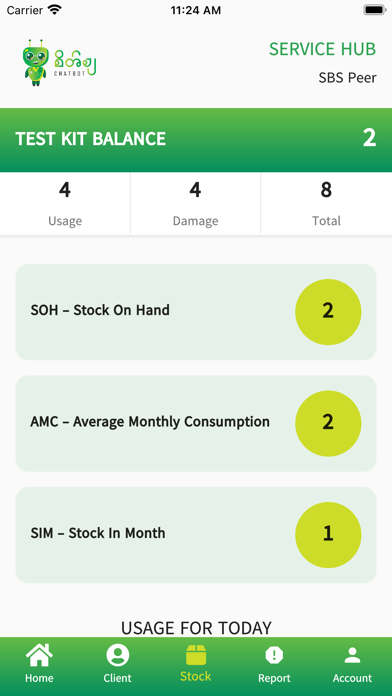Screen dimensions: 392x696
Task: Tap the Usage count cell
Action: 65,203
